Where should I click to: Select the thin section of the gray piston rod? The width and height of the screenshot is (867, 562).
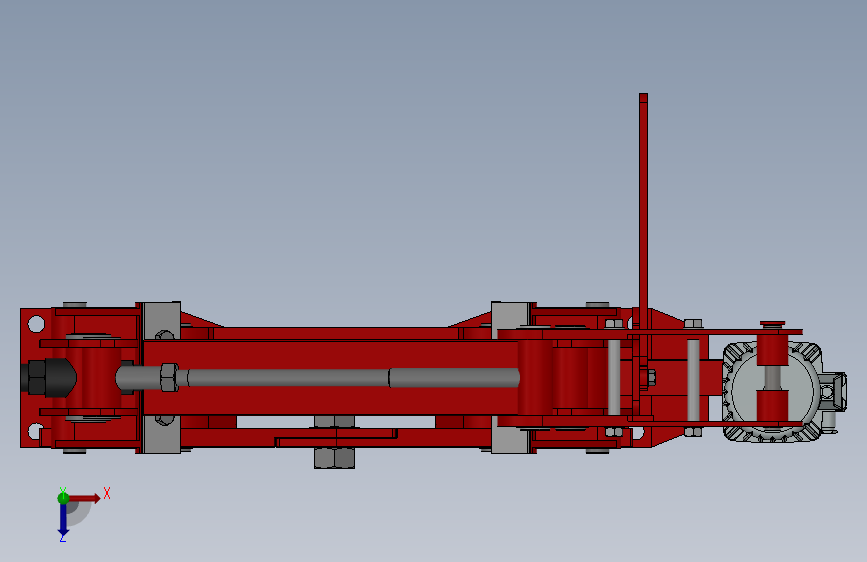(288, 378)
